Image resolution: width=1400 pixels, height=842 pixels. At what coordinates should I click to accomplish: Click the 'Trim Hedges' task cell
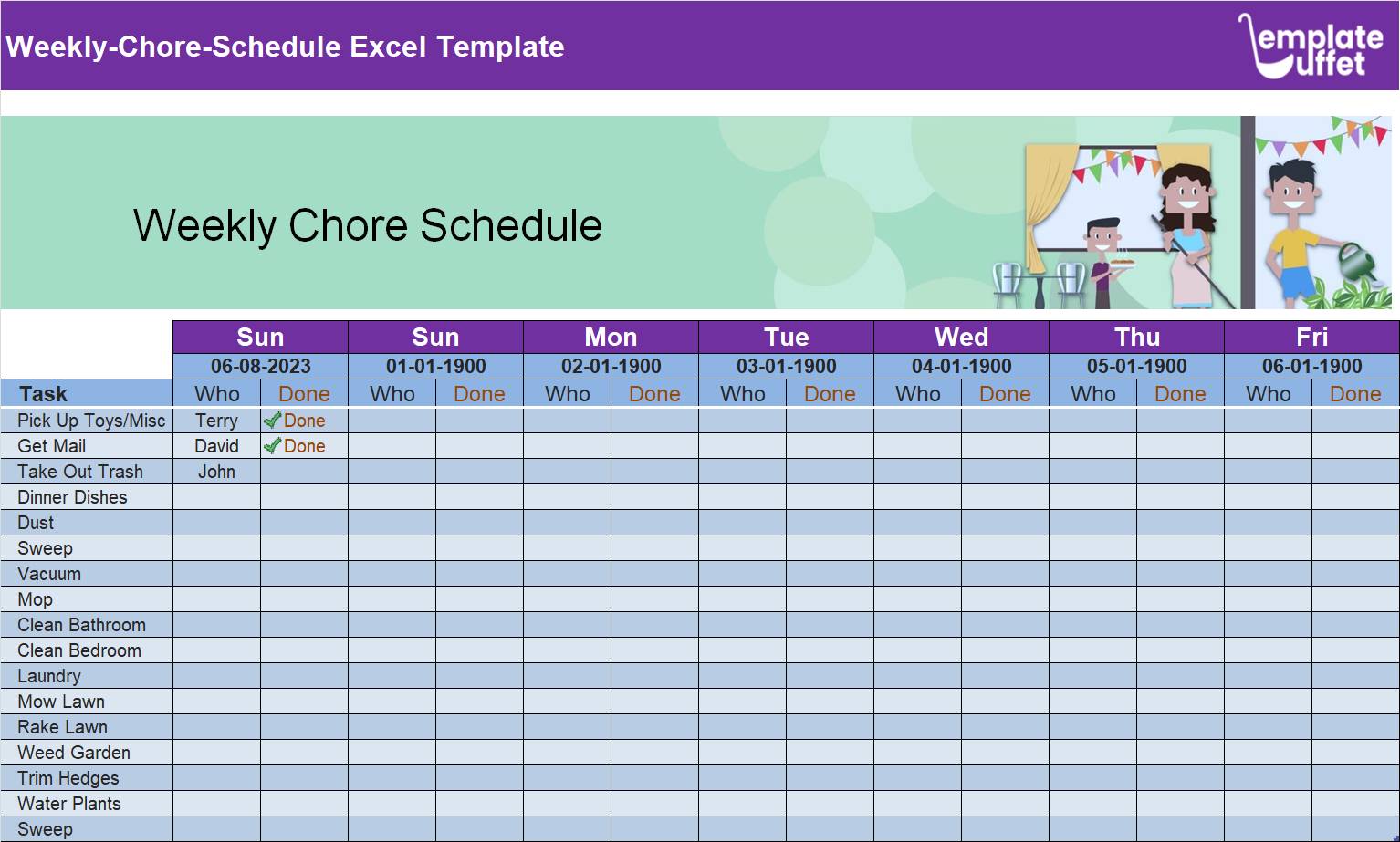point(87,778)
